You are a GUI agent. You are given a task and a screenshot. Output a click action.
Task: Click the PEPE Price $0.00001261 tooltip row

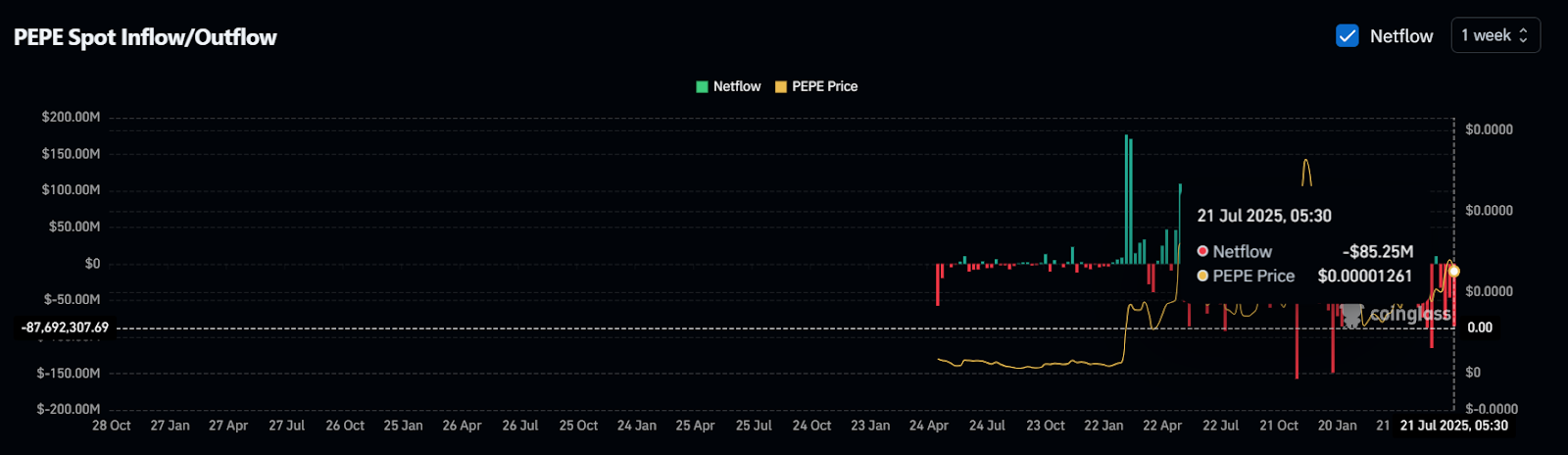click(1305, 277)
